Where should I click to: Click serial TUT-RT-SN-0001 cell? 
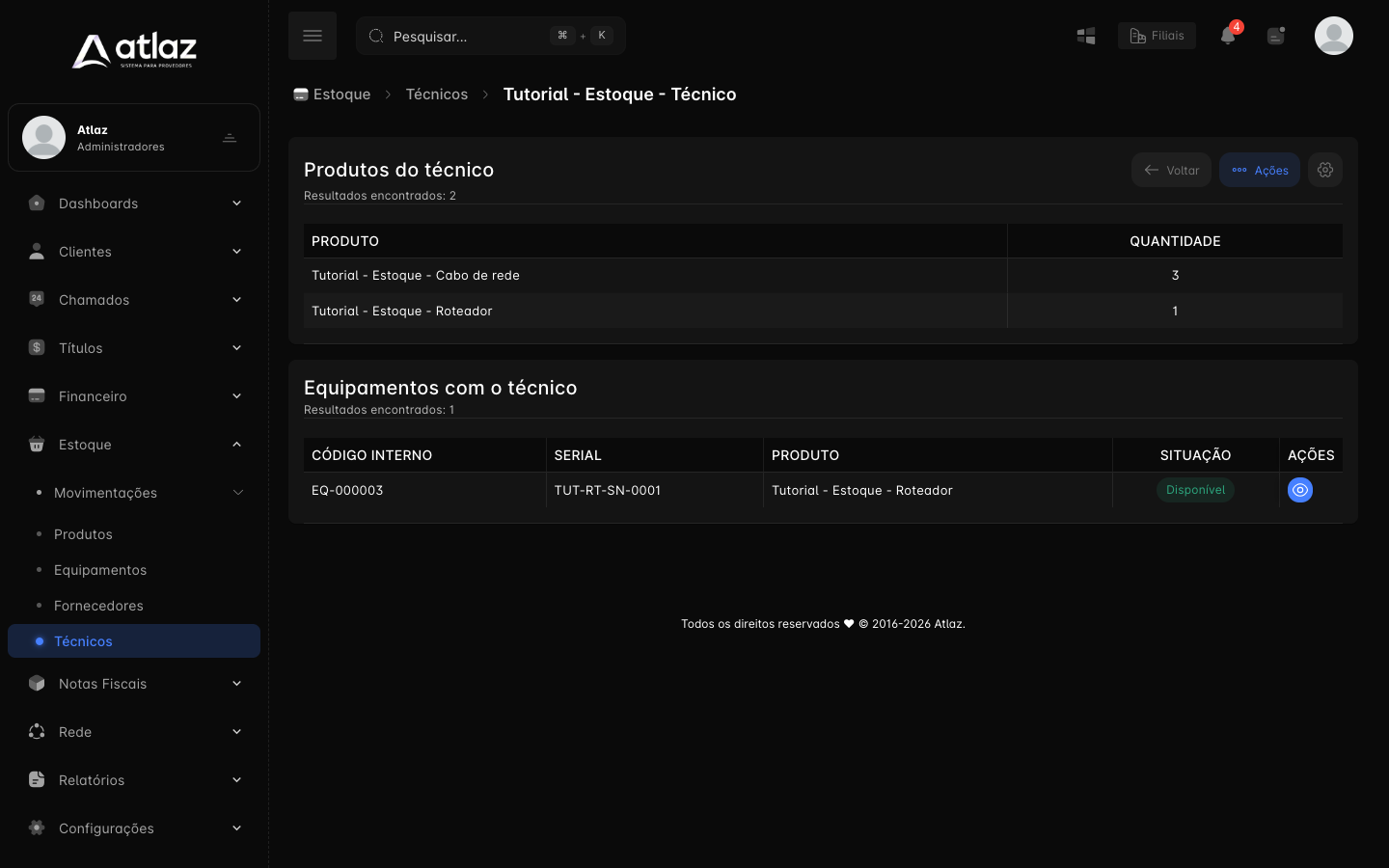pyautogui.click(x=654, y=490)
